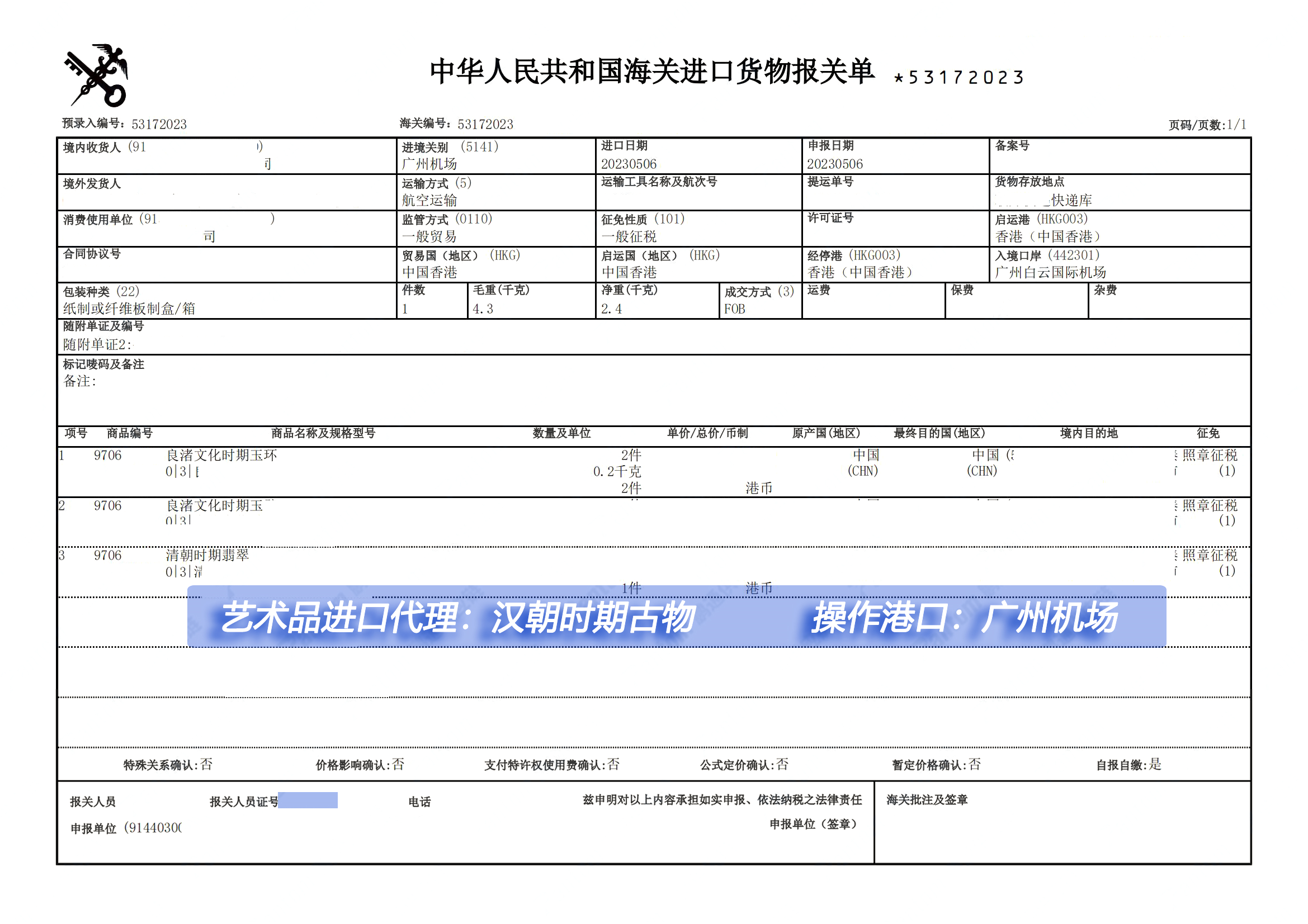Click the 随附单证2: entry
Screen dimensions: 1308x924
coord(97,344)
